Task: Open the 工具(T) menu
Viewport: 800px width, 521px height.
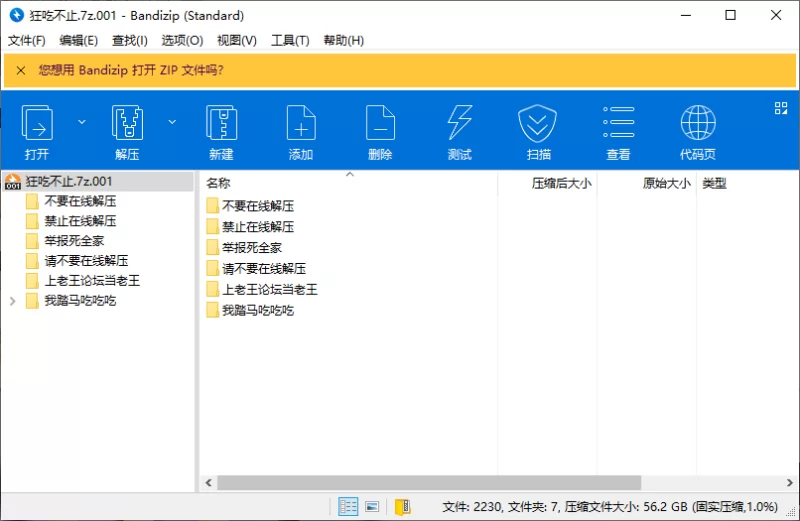Action: click(290, 40)
